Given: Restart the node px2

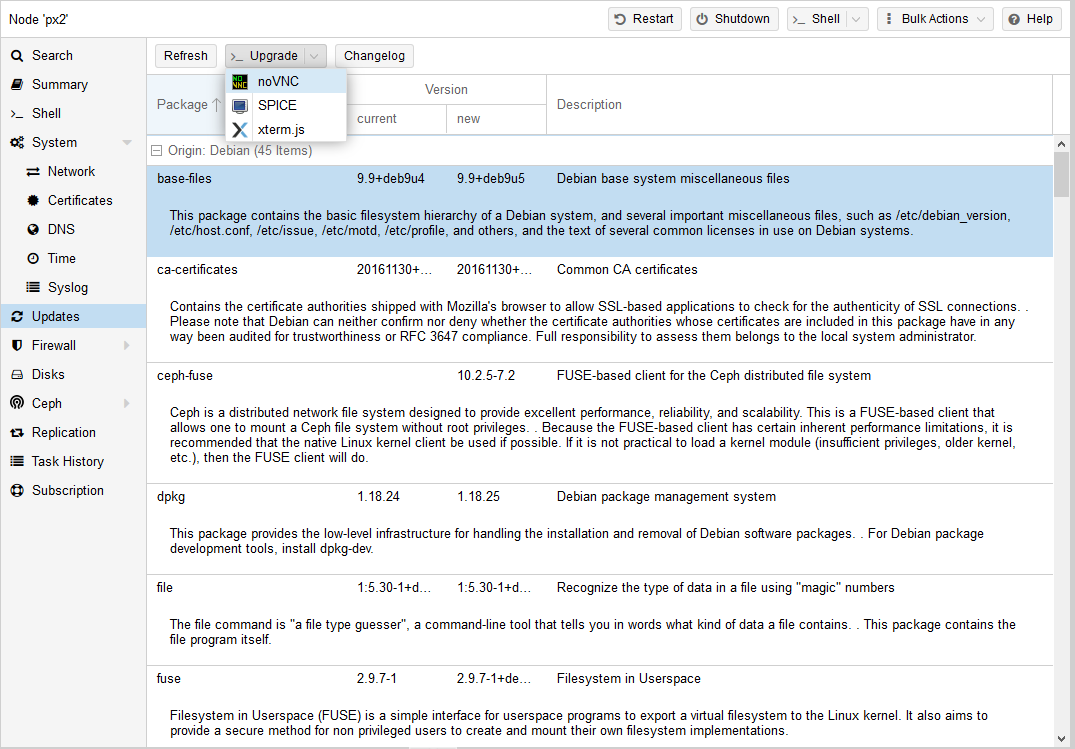Looking at the screenshot, I should coord(645,19).
